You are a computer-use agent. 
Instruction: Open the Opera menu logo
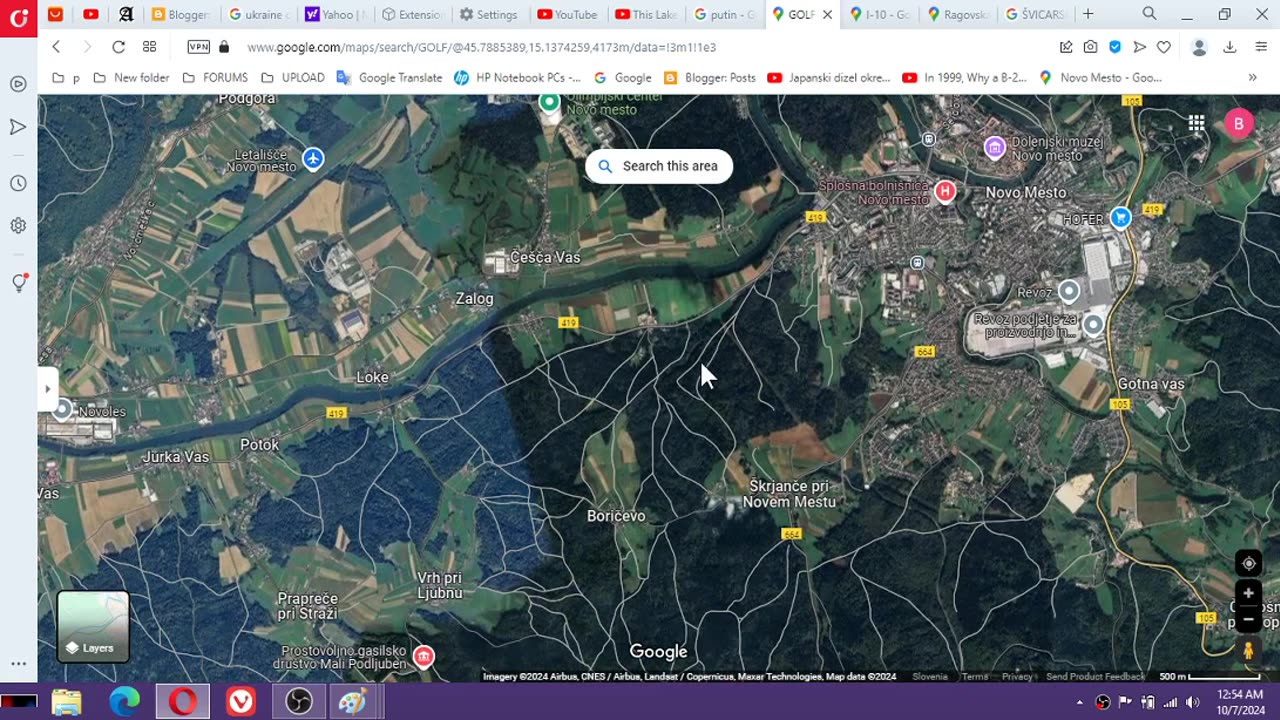(x=18, y=18)
